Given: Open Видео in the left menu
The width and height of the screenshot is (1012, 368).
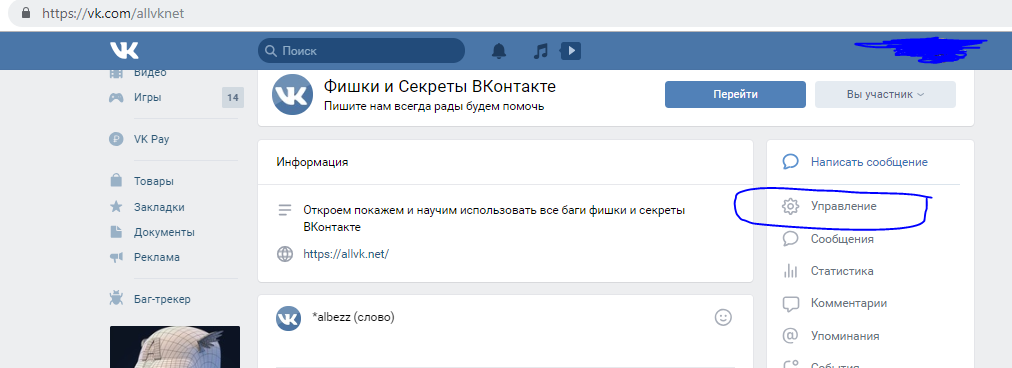Looking at the screenshot, I should (150, 72).
